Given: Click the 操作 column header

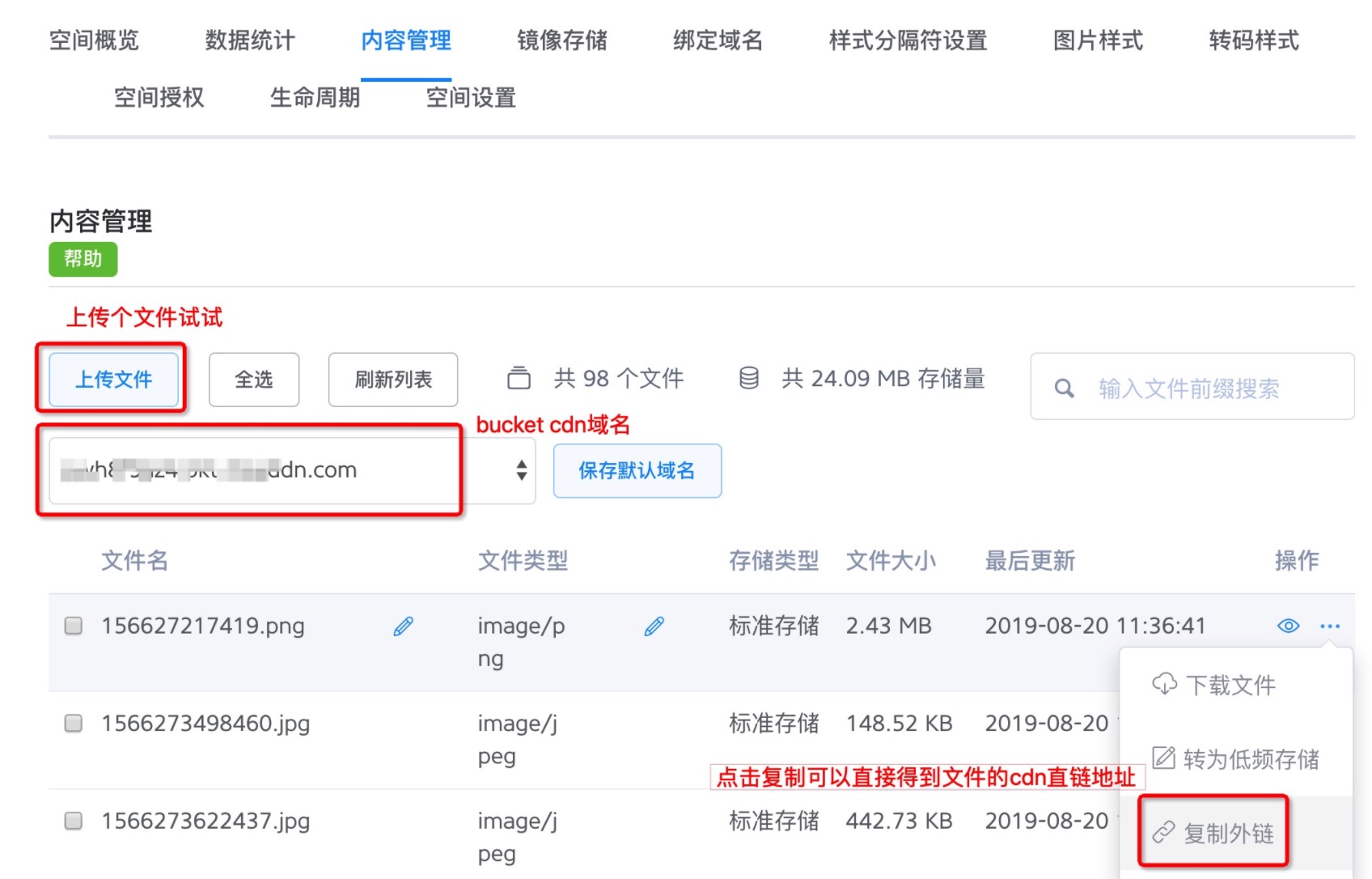Looking at the screenshot, I should (1298, 560).
